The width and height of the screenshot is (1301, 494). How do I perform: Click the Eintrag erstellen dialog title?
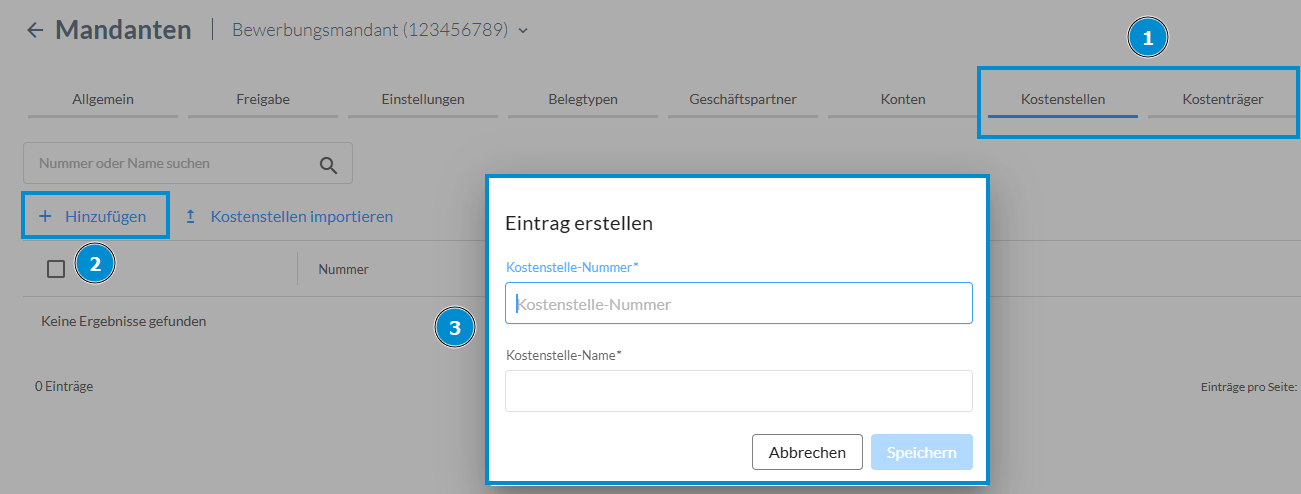[579, 223]
